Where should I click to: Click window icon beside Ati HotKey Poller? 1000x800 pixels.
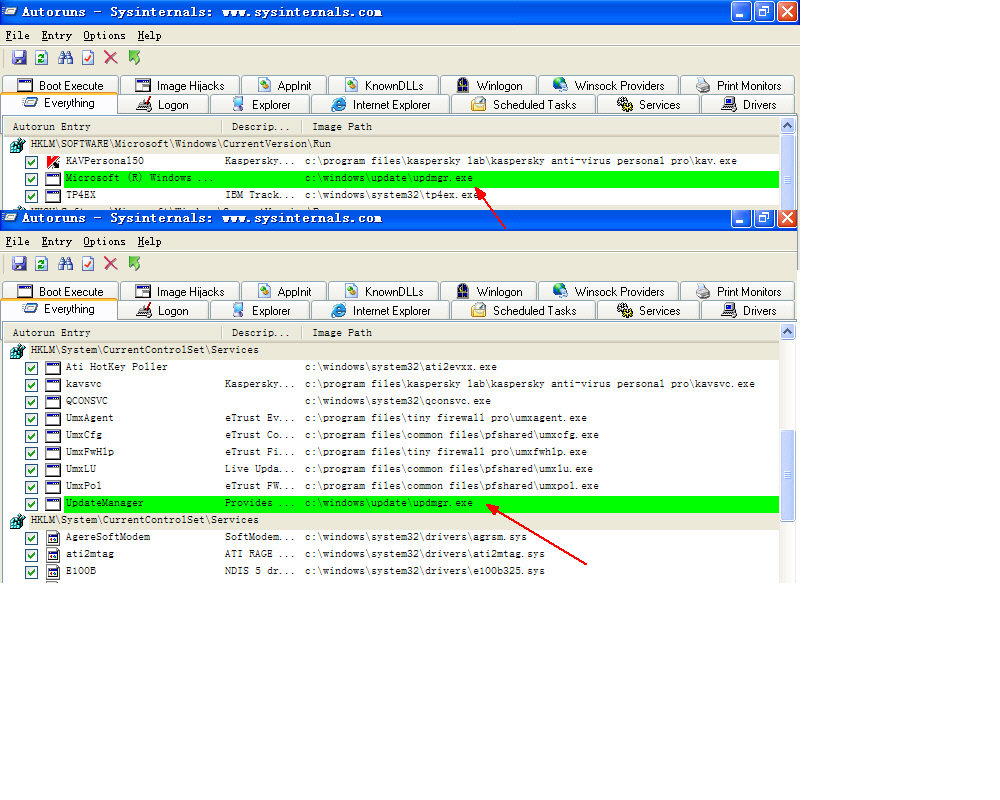[x=53, y=367]
